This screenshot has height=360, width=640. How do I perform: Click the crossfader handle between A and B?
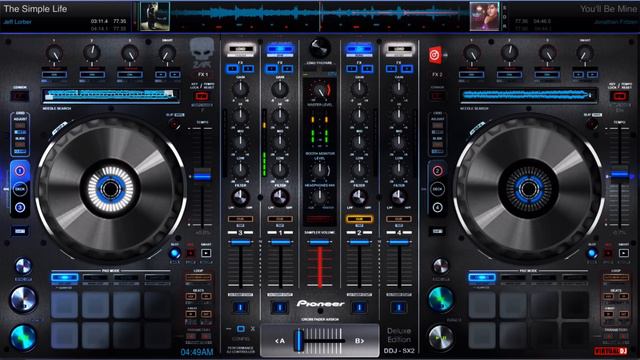pyautogui.click(x=300, y=340)
